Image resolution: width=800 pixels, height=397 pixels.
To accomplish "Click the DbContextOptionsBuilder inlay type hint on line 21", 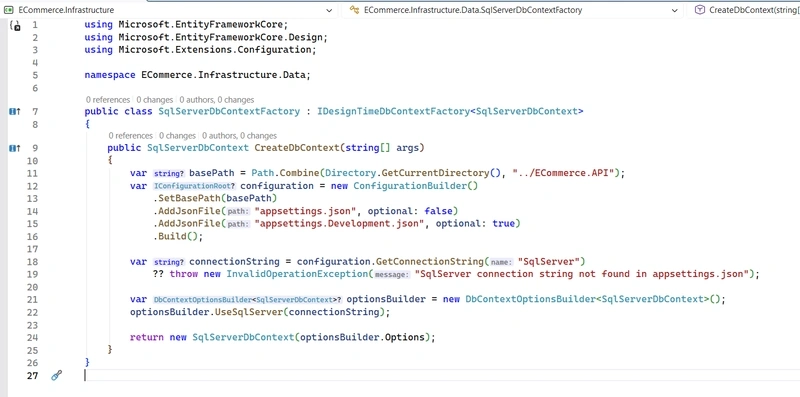I will [x=247, y=300].
